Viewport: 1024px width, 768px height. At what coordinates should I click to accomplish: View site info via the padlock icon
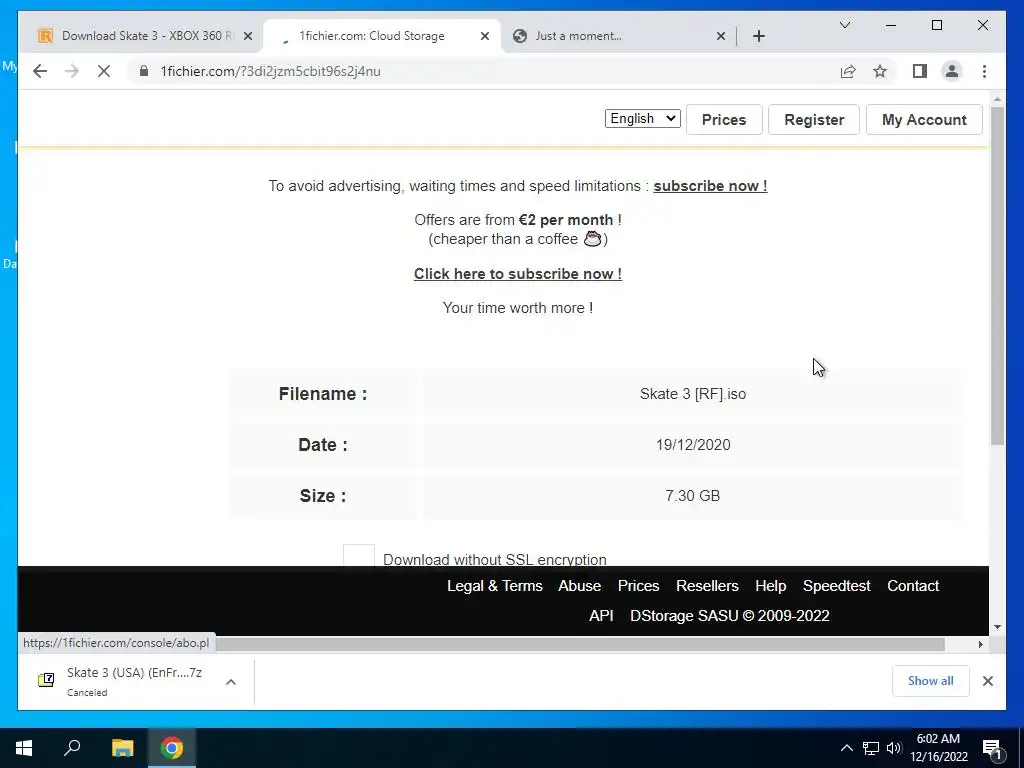[x=144, y=71]
